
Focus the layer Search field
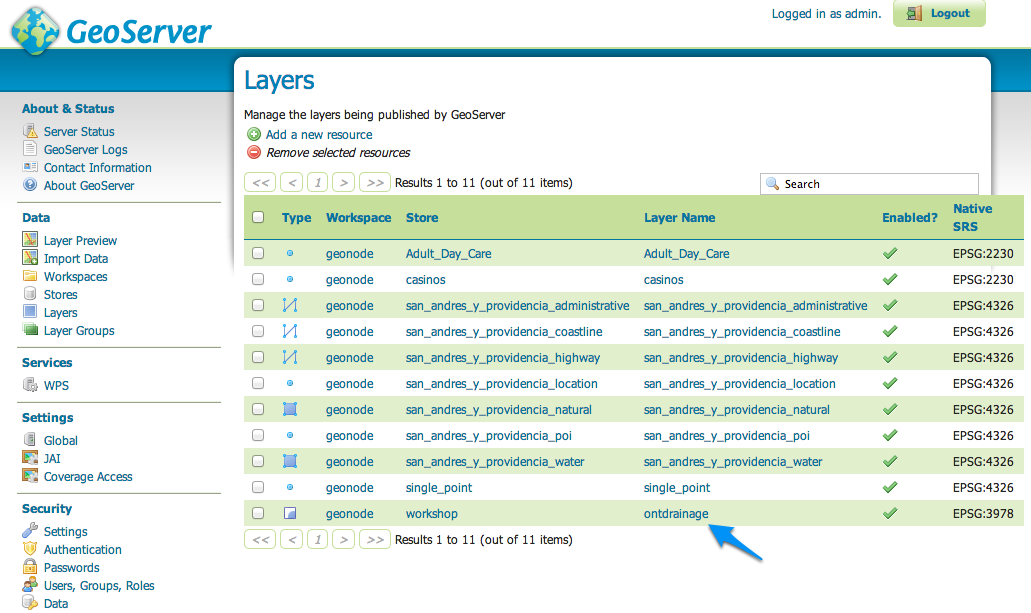(869, 184)
